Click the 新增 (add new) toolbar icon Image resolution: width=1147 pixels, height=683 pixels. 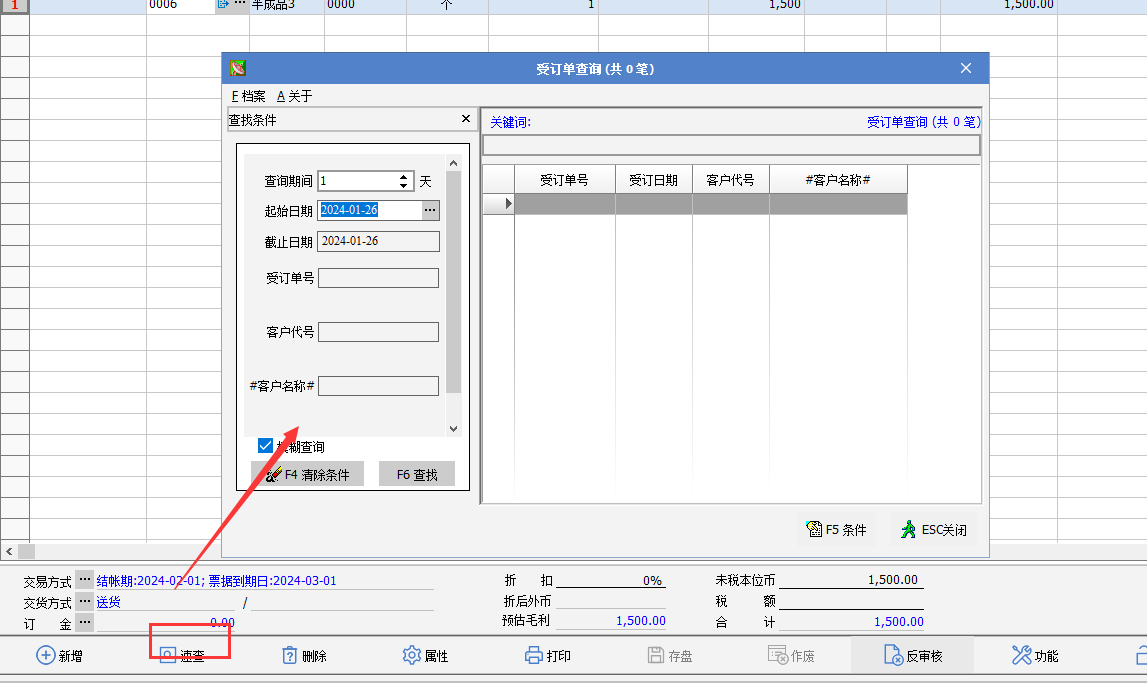point(46,656)
